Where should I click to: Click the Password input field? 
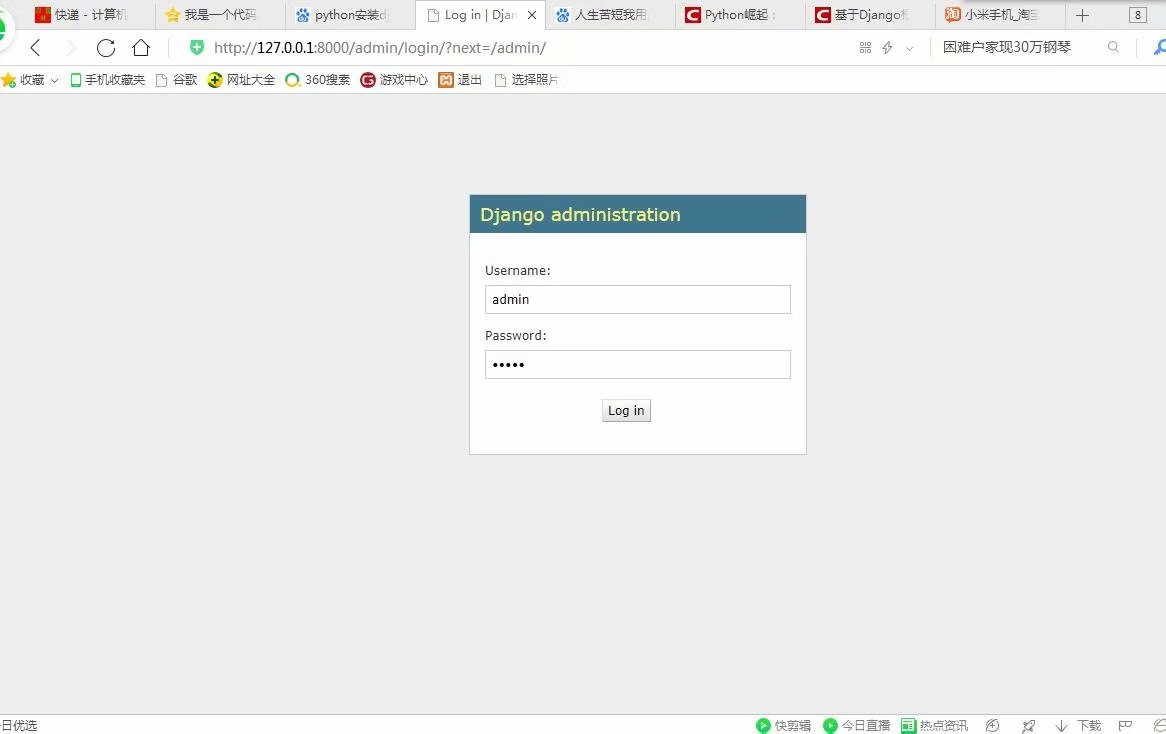(637, 364)
